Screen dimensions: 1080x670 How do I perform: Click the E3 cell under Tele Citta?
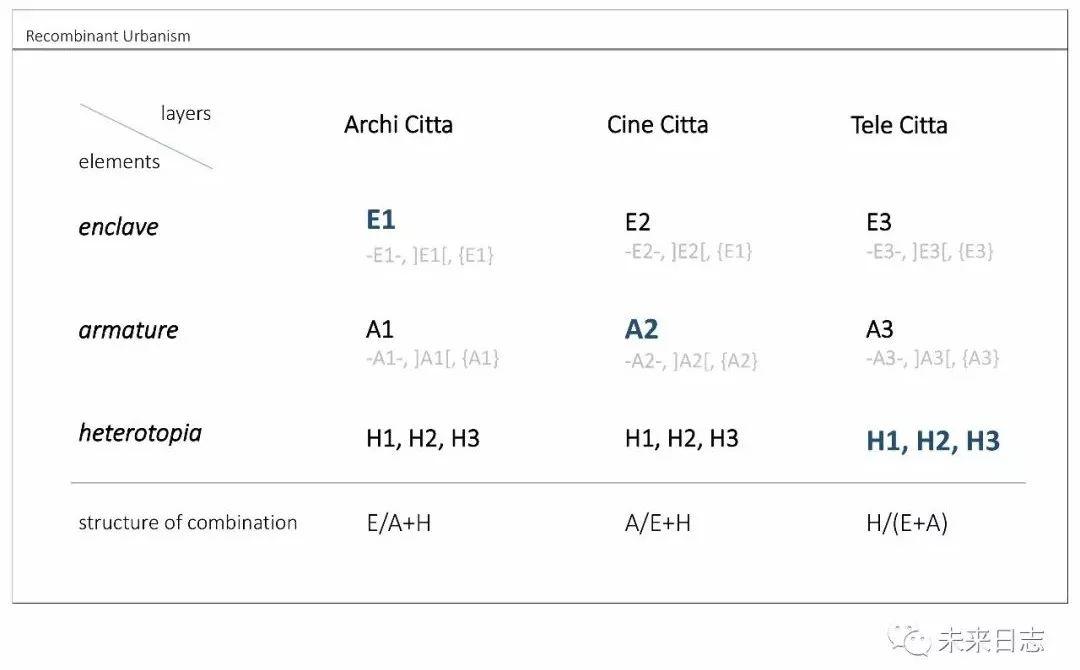[879, 222]
